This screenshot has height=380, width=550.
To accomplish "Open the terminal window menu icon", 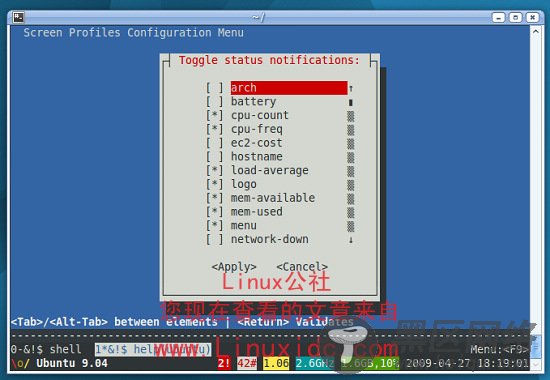I will (x=18, y=17).
